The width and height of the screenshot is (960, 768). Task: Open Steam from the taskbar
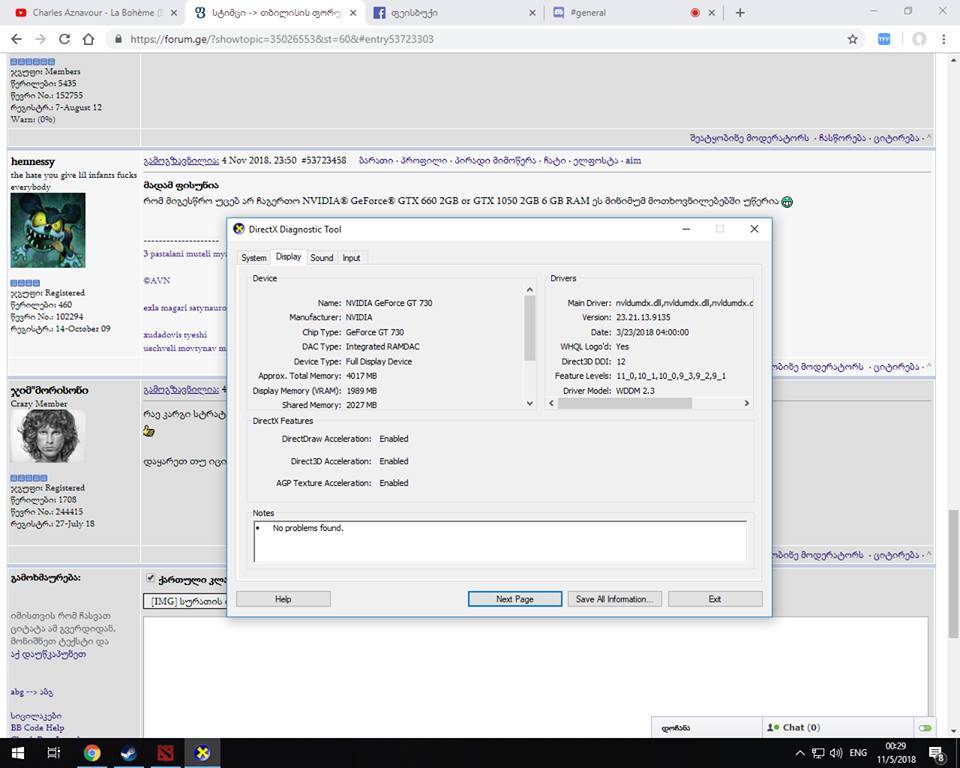tap(129, 753)
